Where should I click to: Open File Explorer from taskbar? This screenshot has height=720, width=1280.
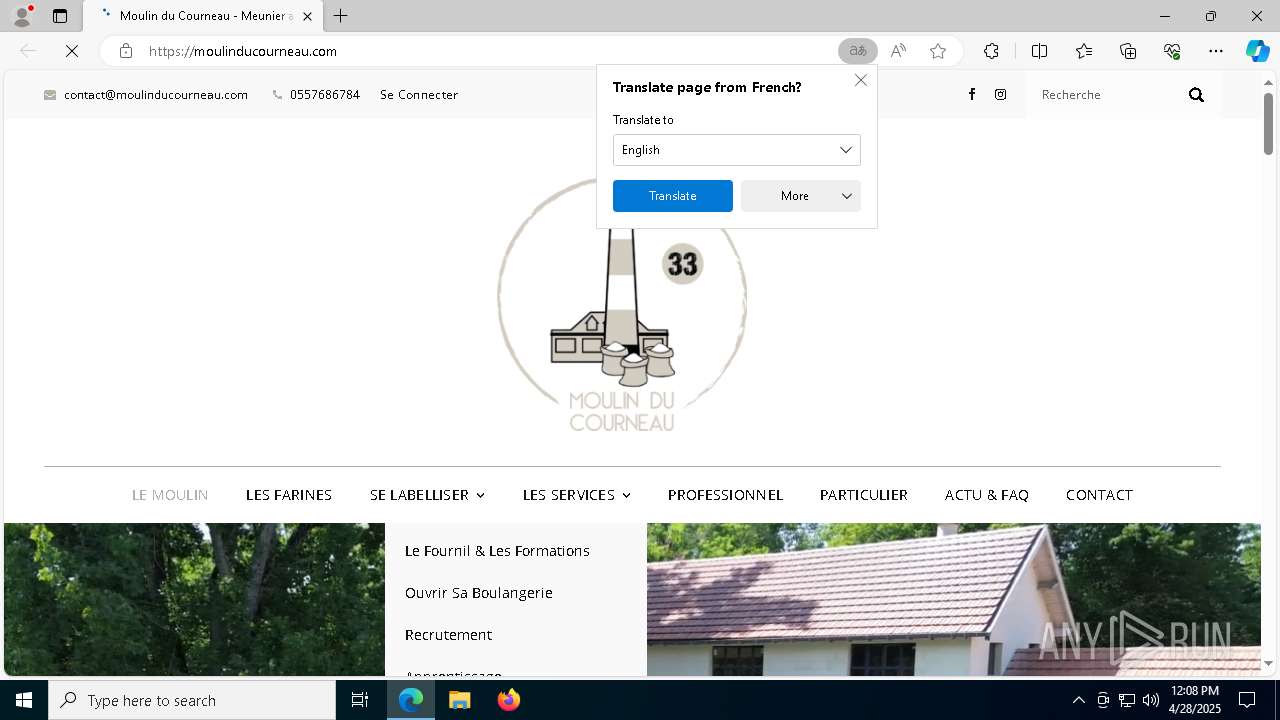460,700
